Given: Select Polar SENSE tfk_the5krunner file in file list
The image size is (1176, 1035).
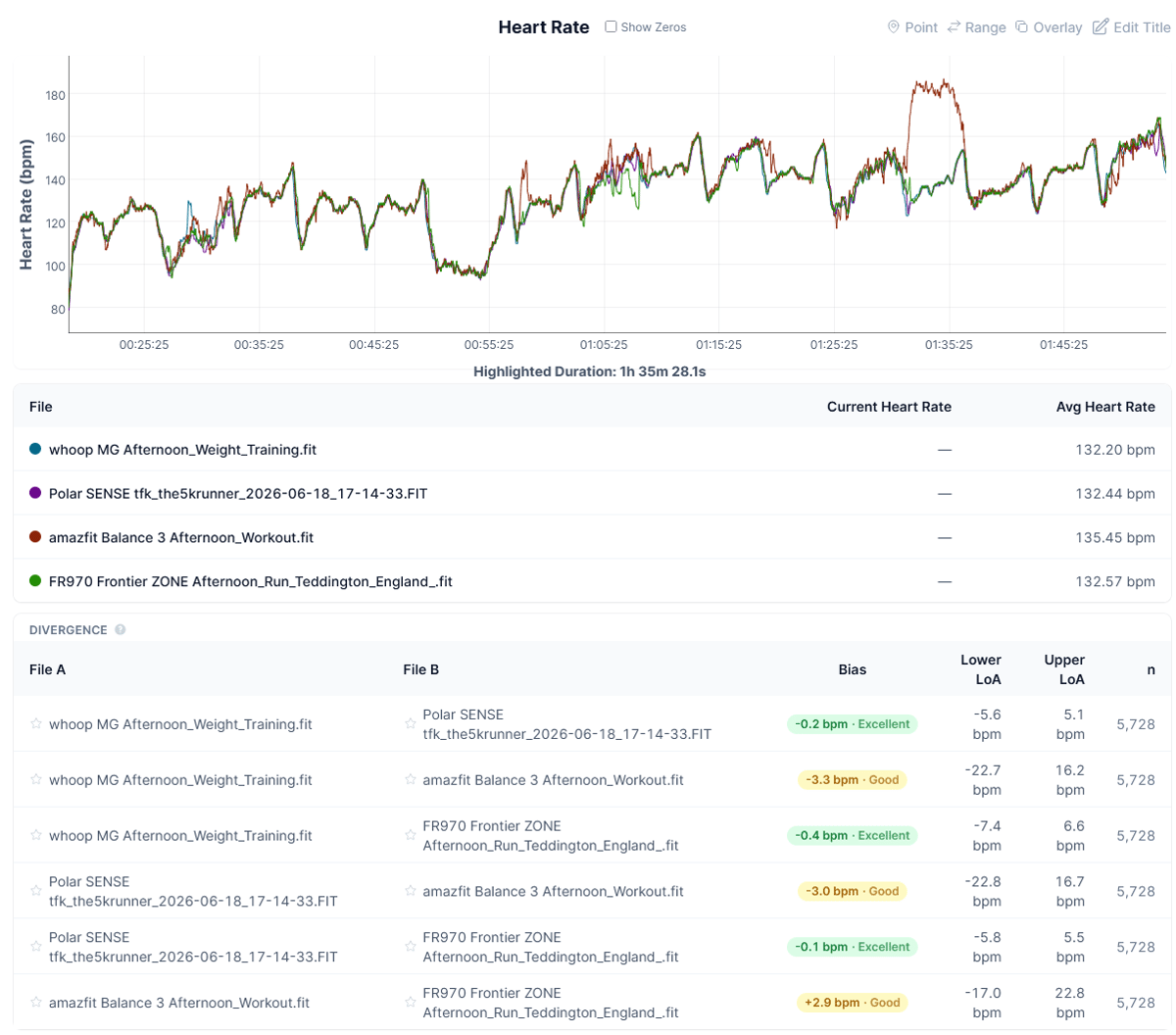Looking at the screenshot, I should click(x=238, y=494).
